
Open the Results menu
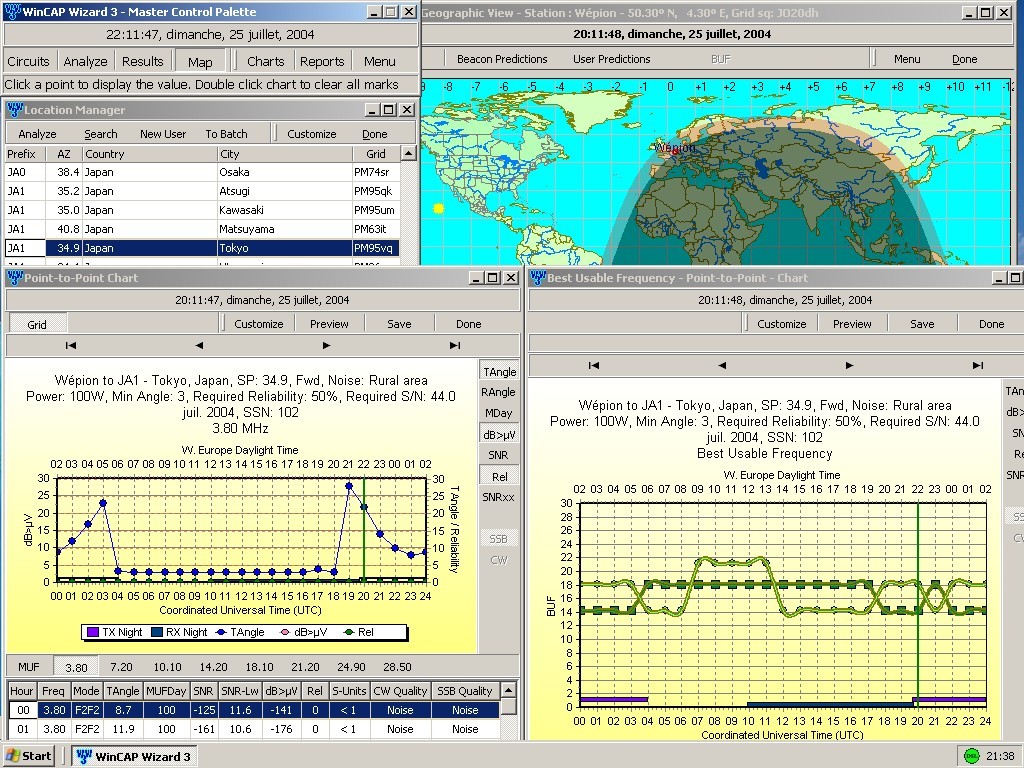click(142, 61)
